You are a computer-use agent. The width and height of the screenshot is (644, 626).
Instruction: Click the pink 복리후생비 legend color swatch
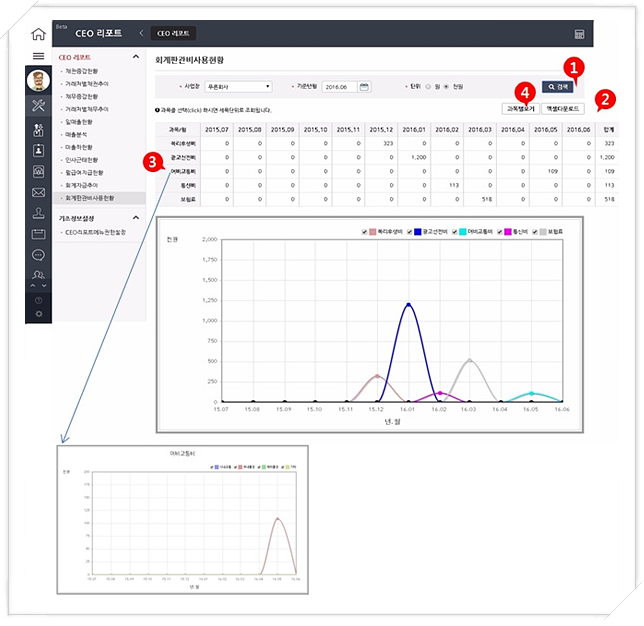[x=373, y=232]
